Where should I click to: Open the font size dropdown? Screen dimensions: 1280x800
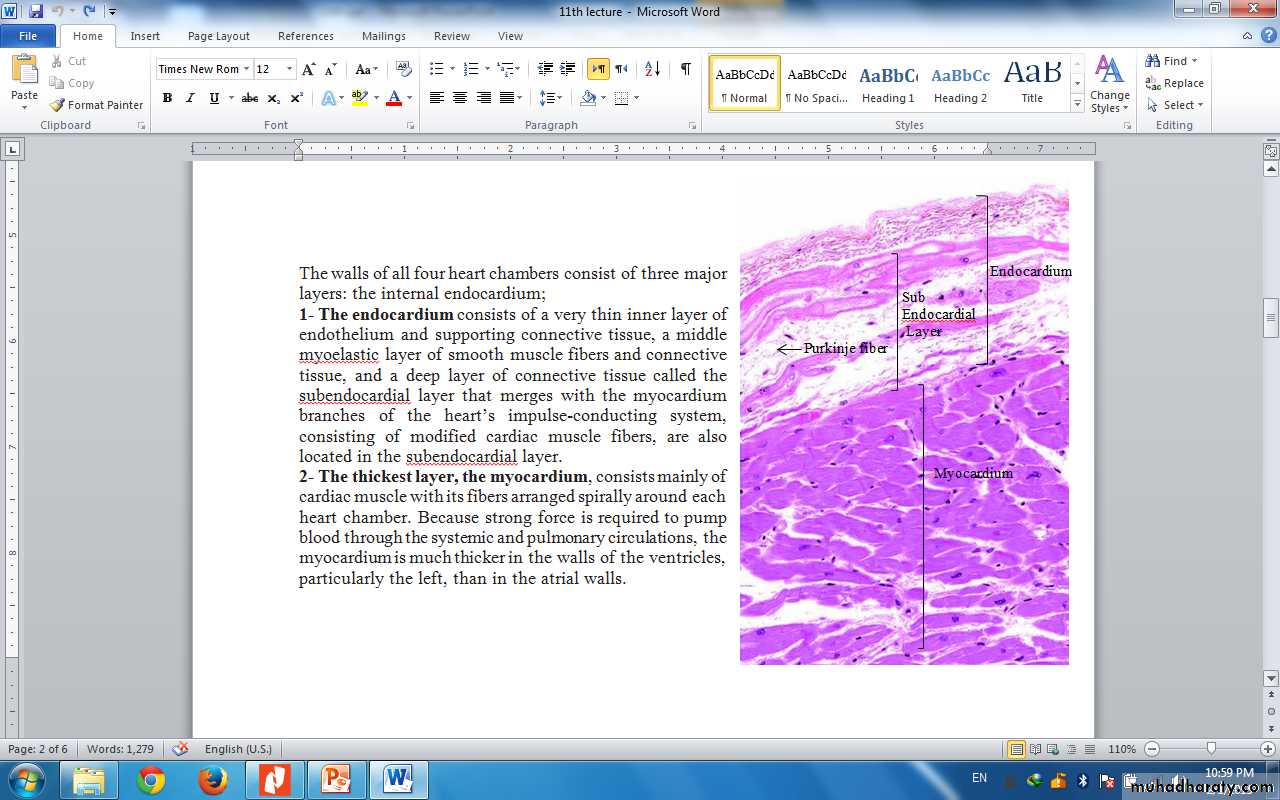[290, 69]
